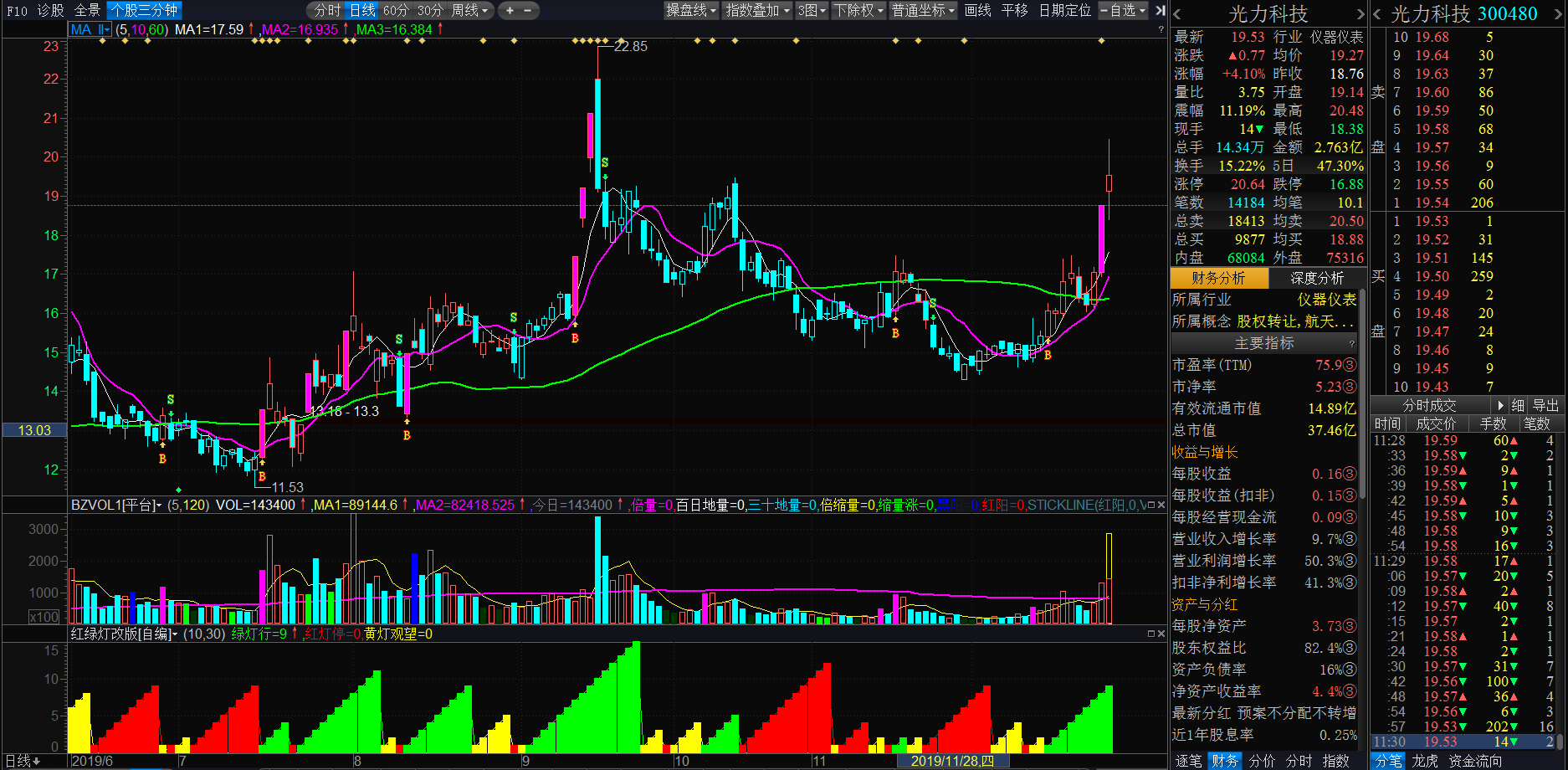Image resolution: width=1568 pixels, height=770 pixels.
Task: Switch to the 深度分析 tab
Action: (1317, 278)
